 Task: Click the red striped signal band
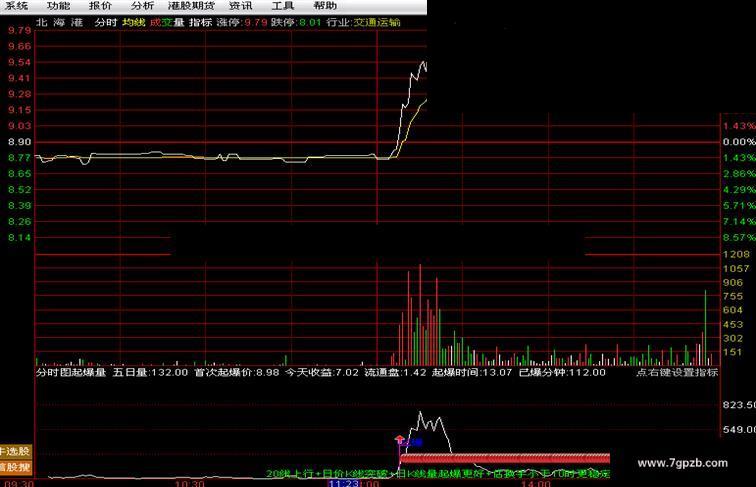[x=505, y=458]
